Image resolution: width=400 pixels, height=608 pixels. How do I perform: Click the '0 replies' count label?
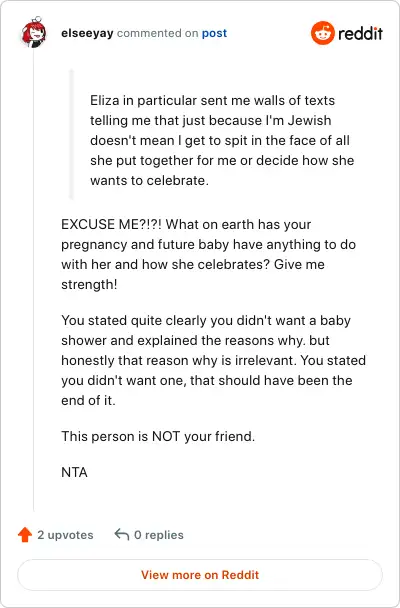coord(159,535)
